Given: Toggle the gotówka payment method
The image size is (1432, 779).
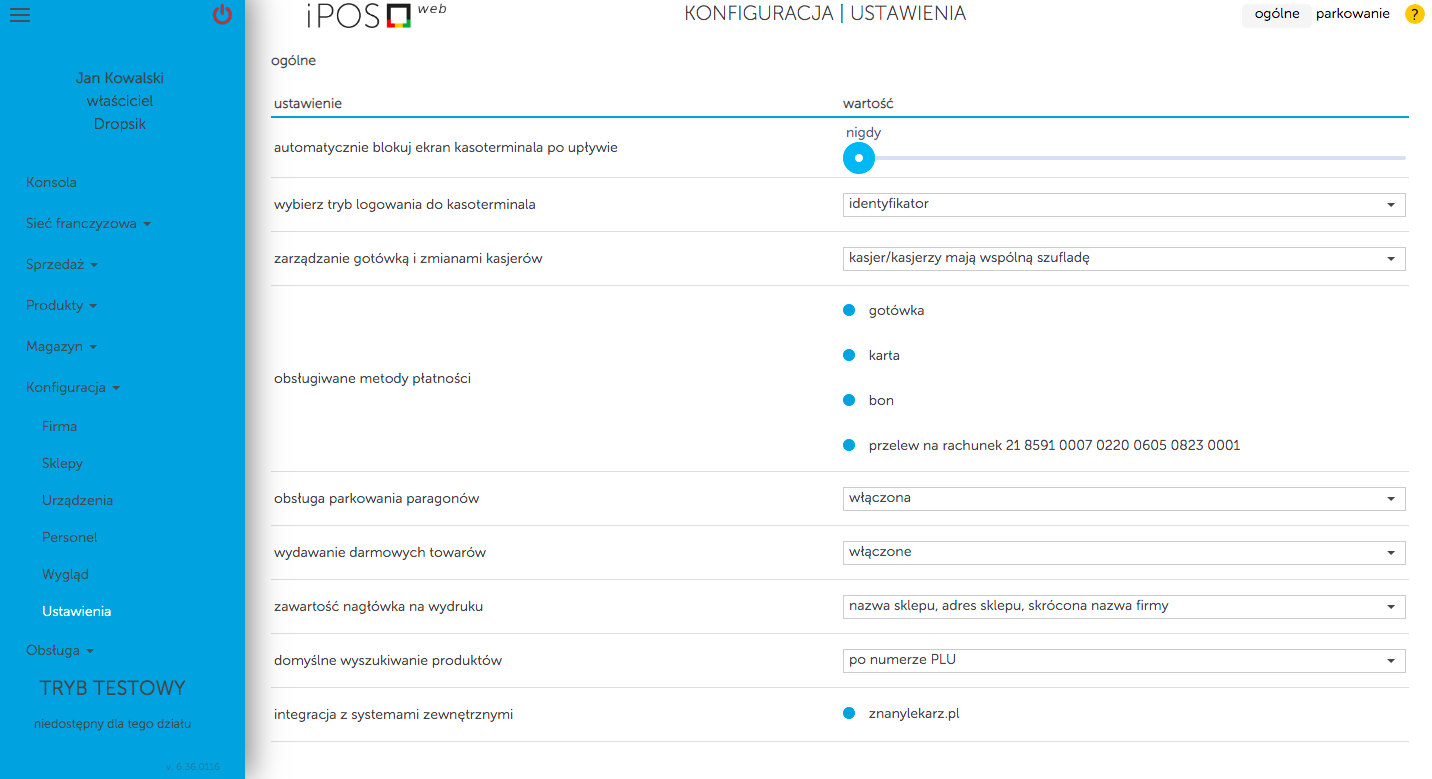Looking at the screenshot, I should 849,310.
